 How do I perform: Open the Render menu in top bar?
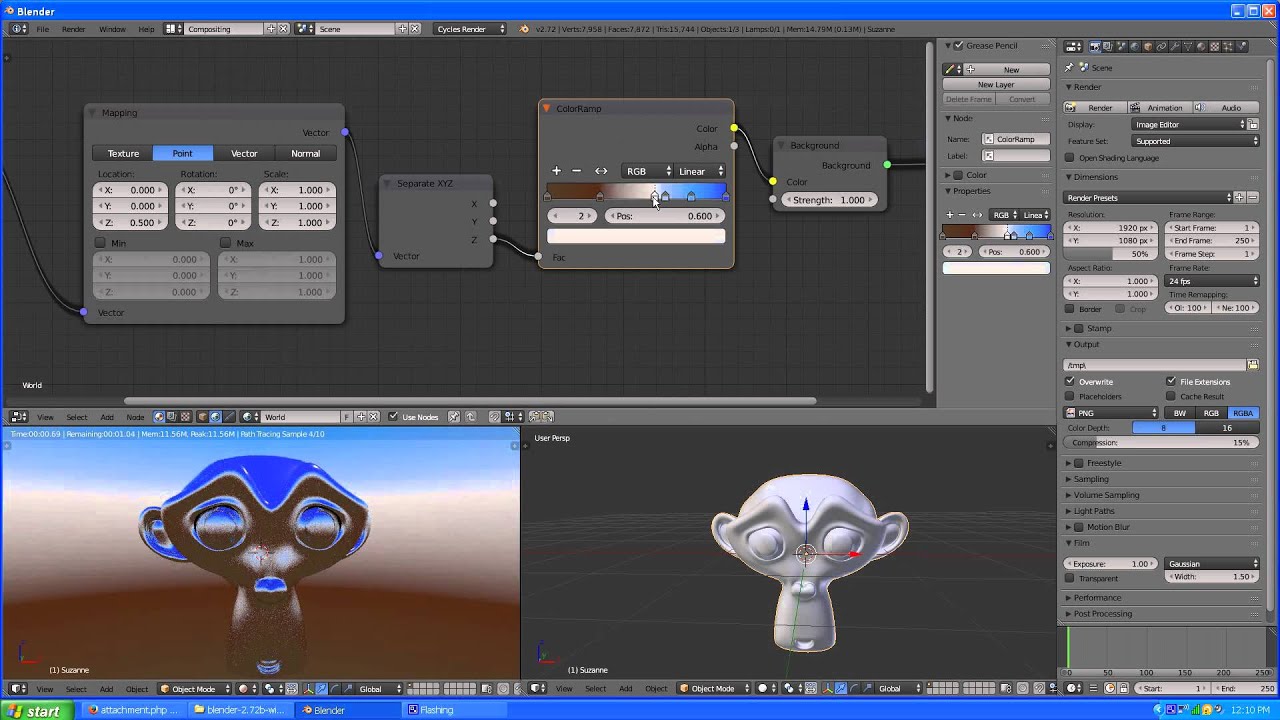pos(74,29)
